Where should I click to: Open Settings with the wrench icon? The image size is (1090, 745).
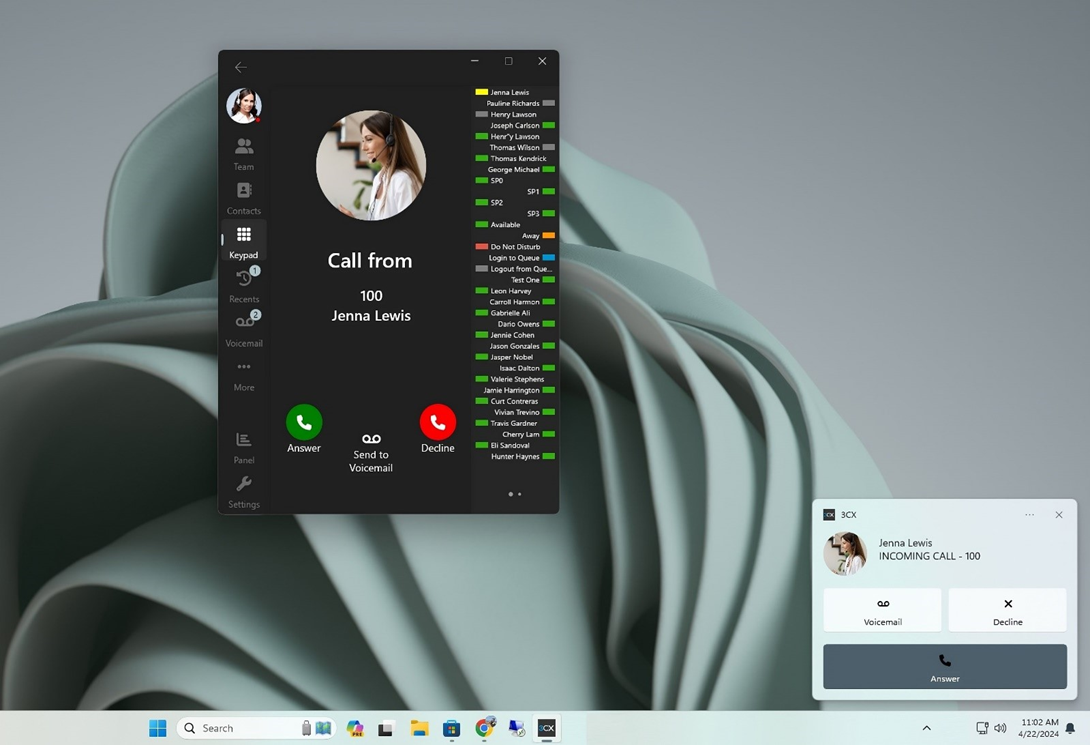(244, 492)
